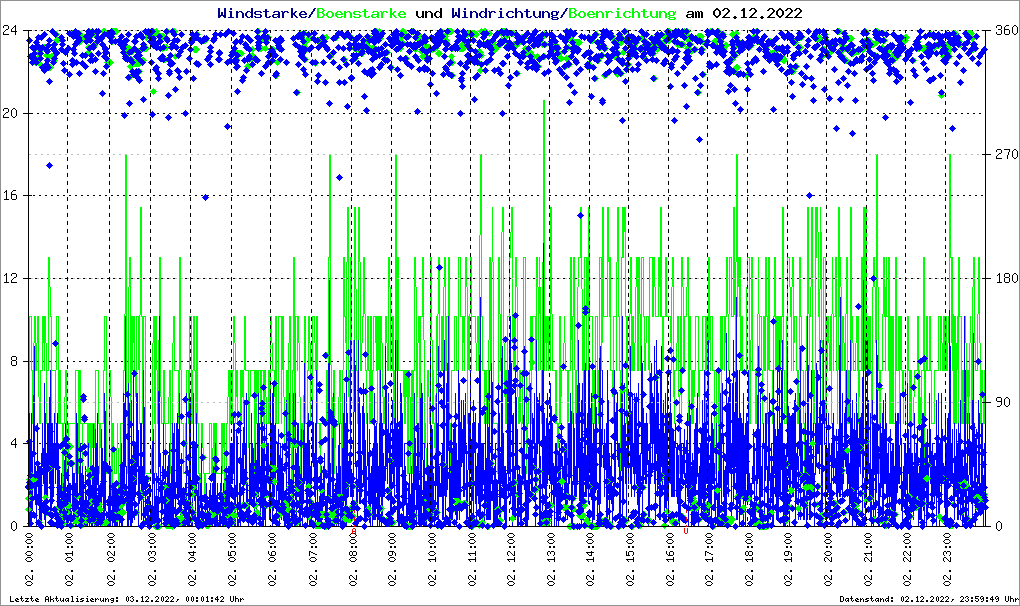Select the 18:00 time label on x-axis
This screenshot has width=1020, height=606.
[749, 557]
